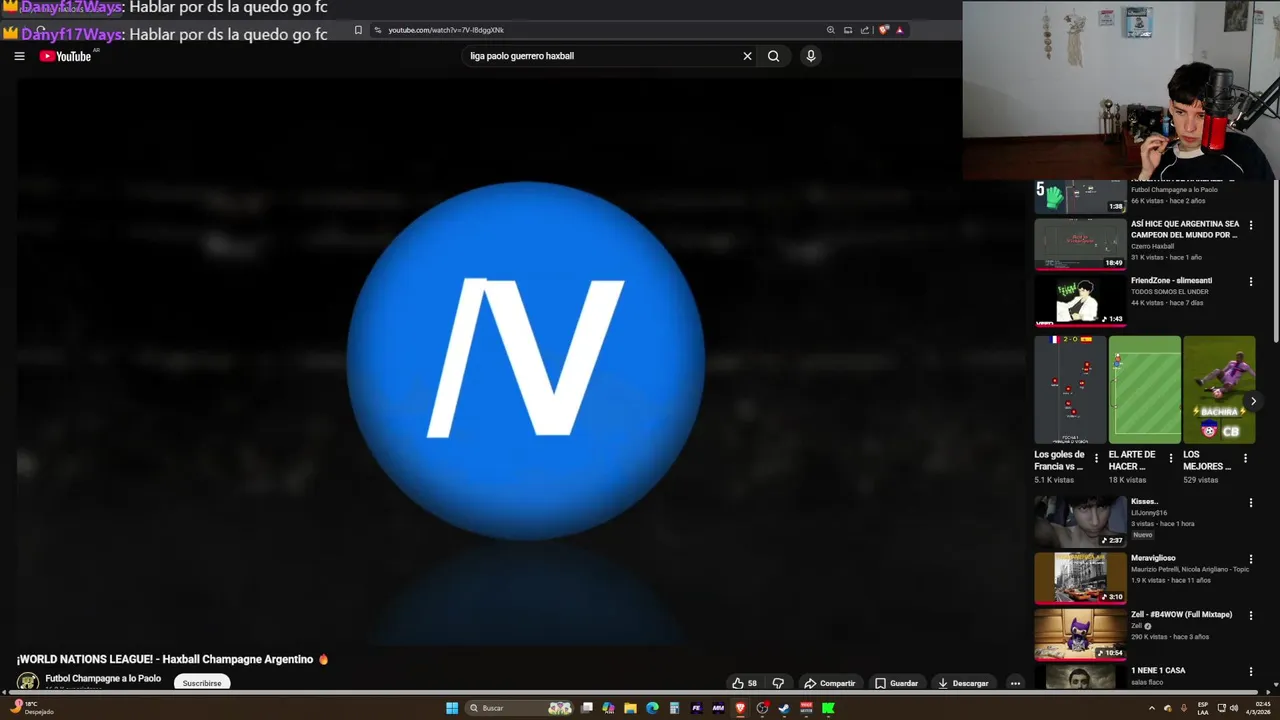Open options for '1 NENE 1 CASA' video
The image size is (1280, 720).
pyautogui.click(x=1250, y=672)
